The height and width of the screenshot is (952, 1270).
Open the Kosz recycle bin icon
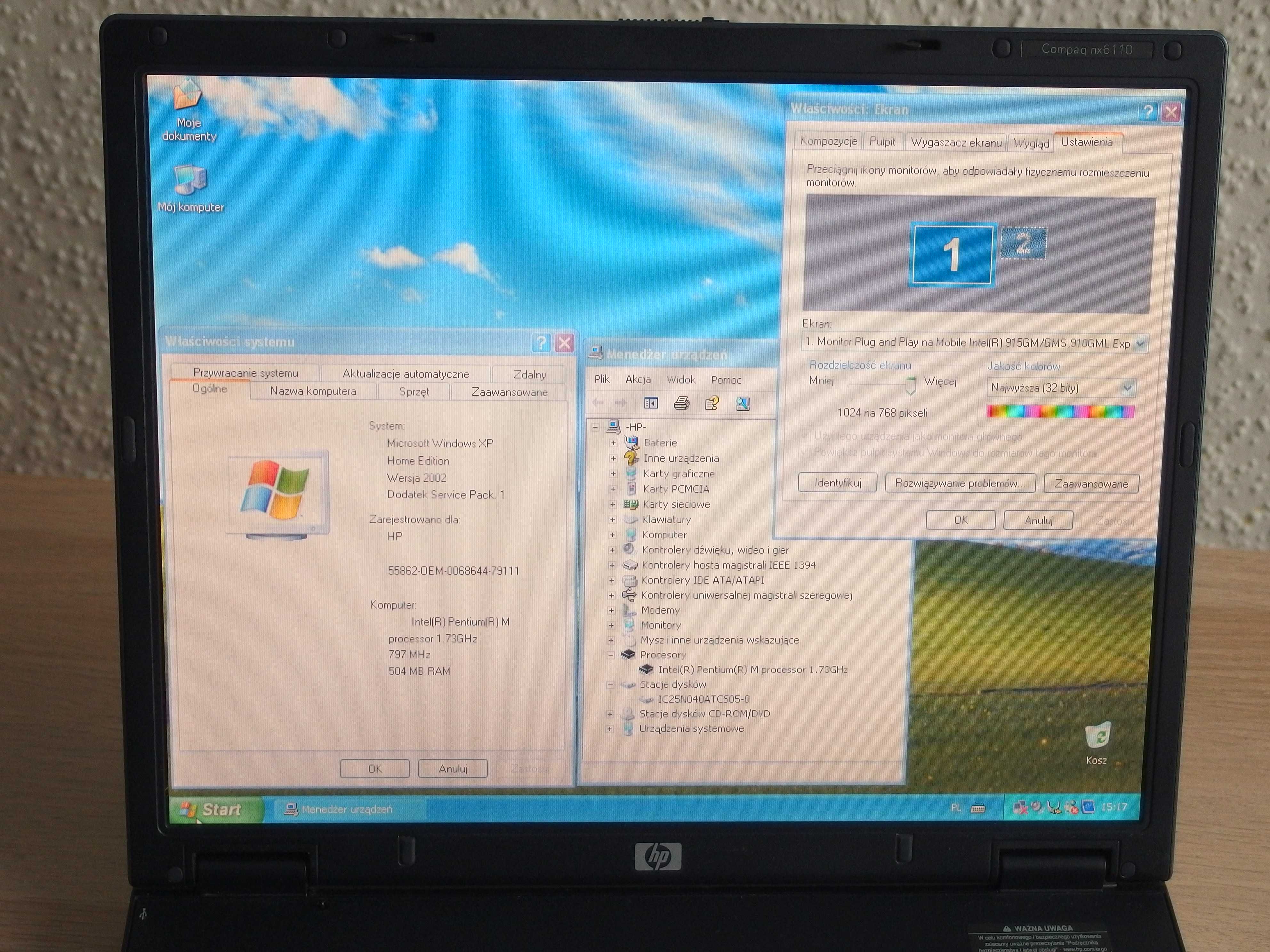pos(1098,744)
